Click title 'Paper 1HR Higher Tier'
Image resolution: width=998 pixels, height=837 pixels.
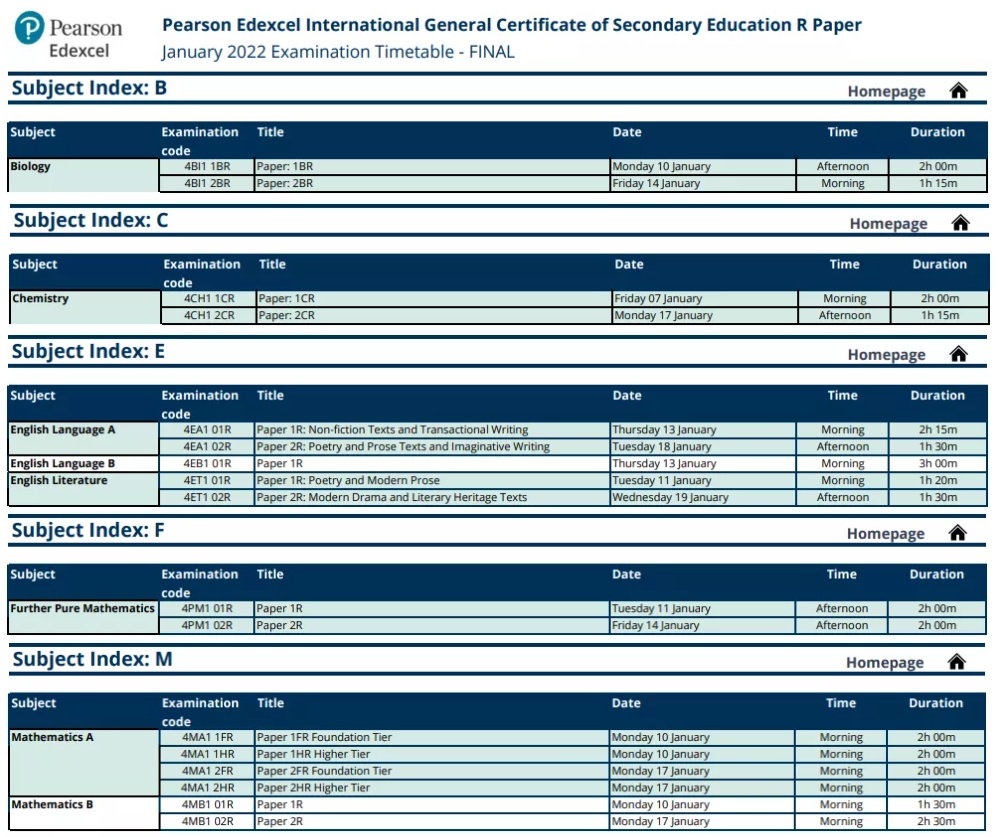pos(313,754)
